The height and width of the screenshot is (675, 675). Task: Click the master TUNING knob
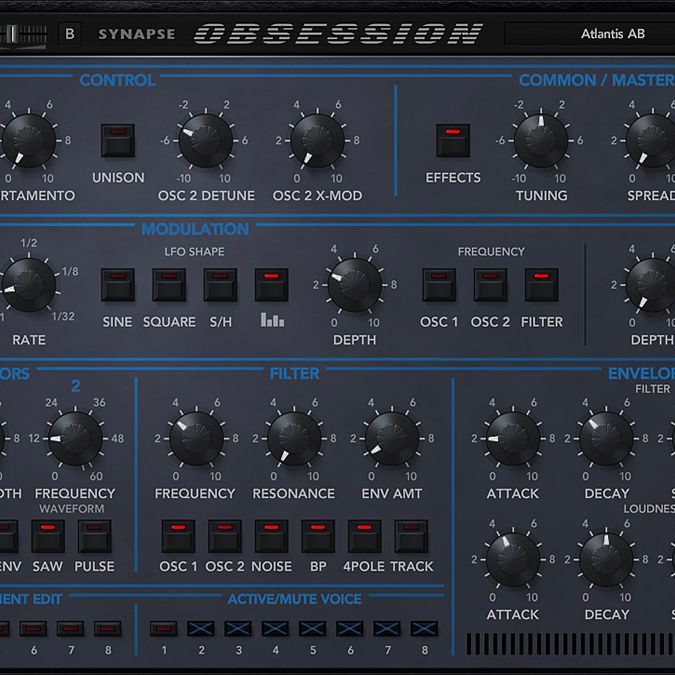pos(541,140)
